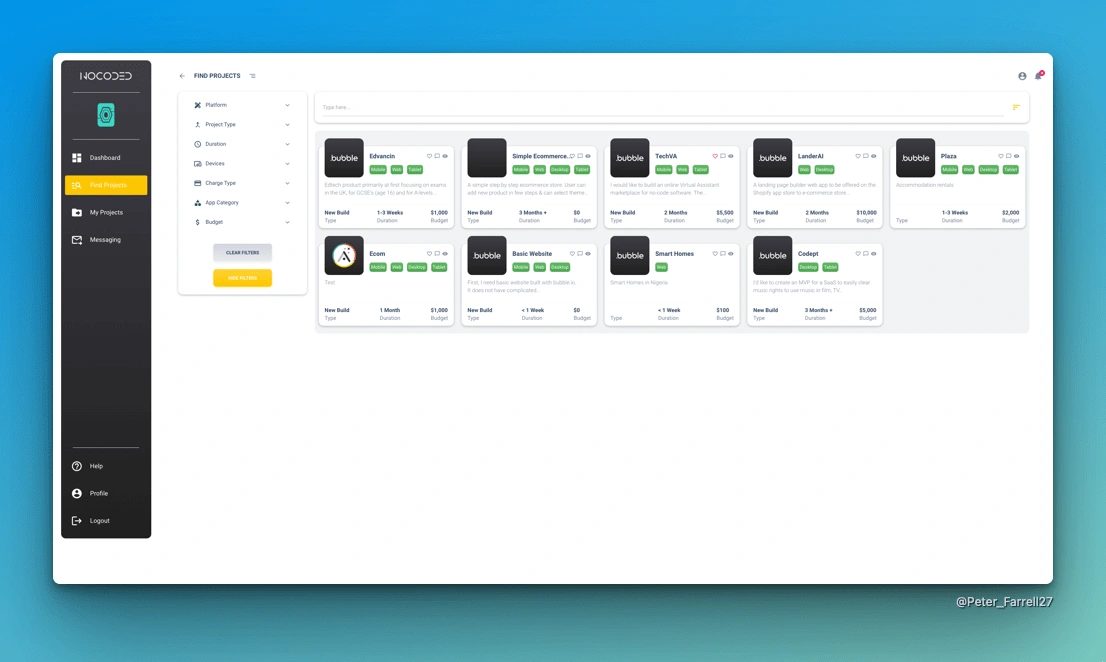Toggle the heart on TechVA project
Screen dimensions: 1106x662
pos(715,156)
